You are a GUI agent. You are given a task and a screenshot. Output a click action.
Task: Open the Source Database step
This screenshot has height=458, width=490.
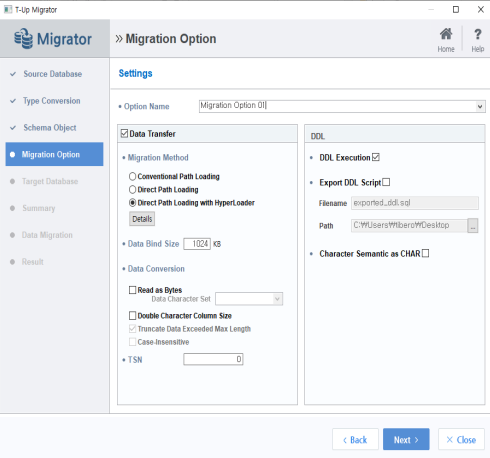pyautogui.click(x=53, y=74)
